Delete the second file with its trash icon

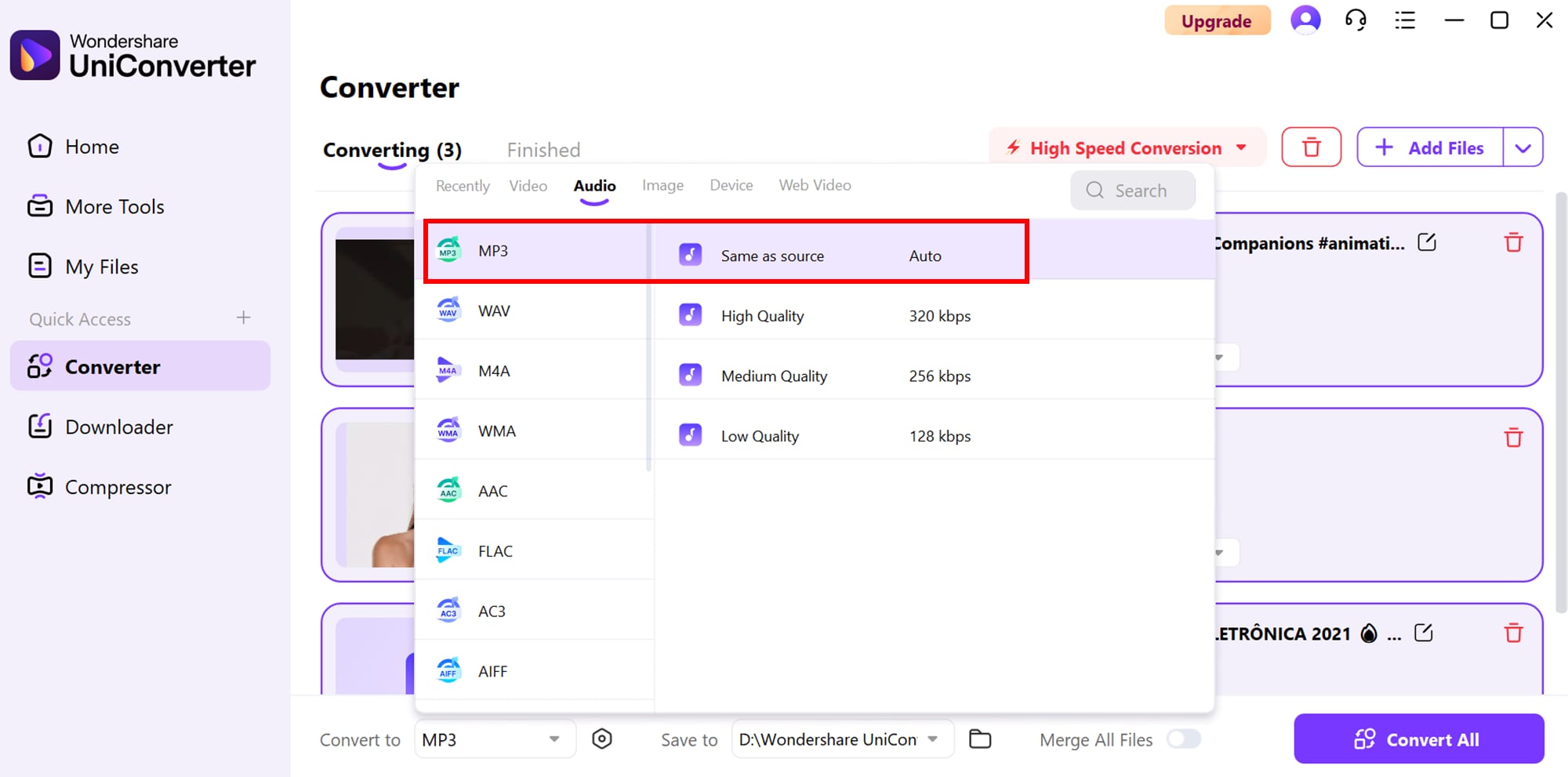tap(1513, 438)
